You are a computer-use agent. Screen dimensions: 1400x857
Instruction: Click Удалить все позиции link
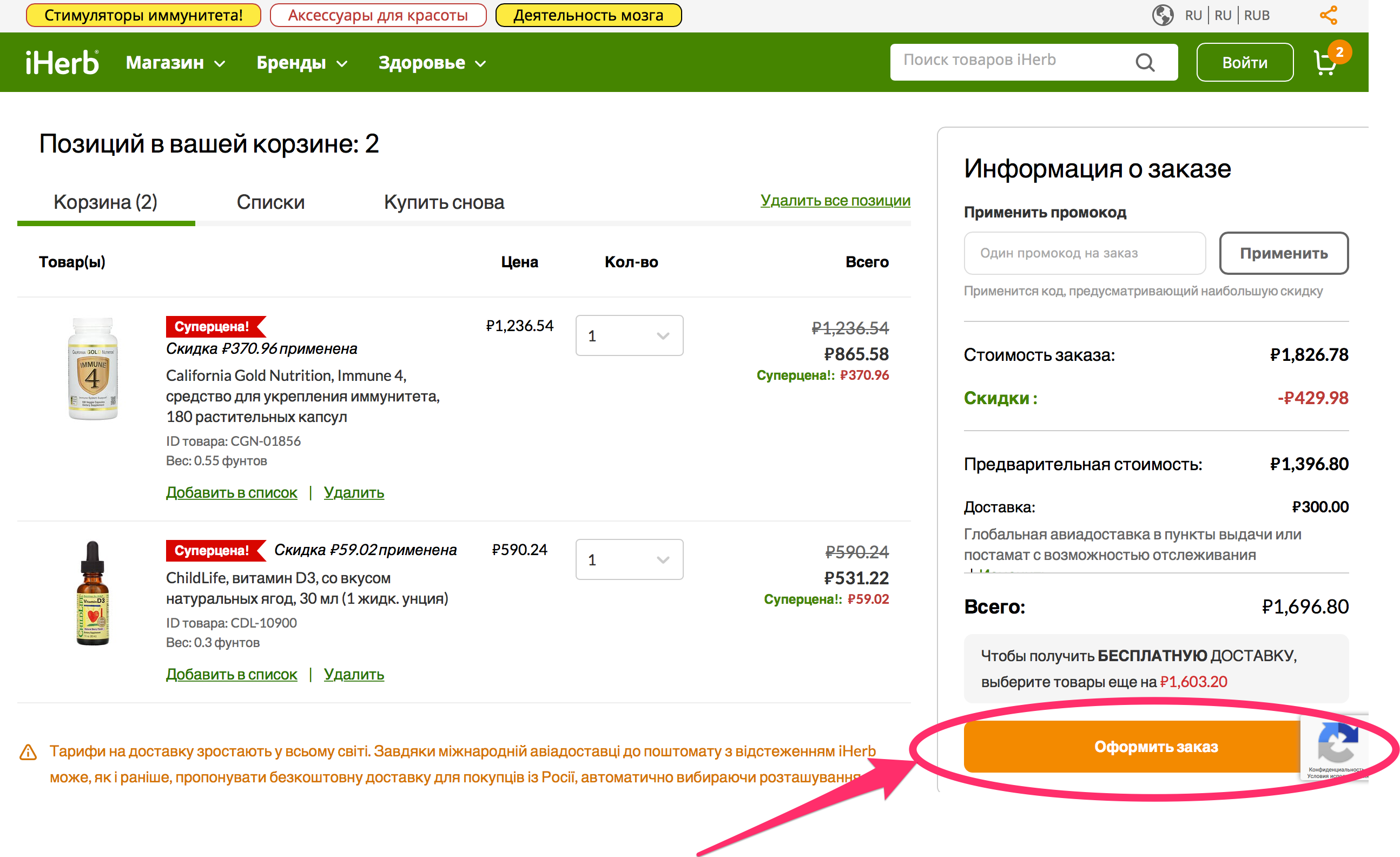pos(835,201)
